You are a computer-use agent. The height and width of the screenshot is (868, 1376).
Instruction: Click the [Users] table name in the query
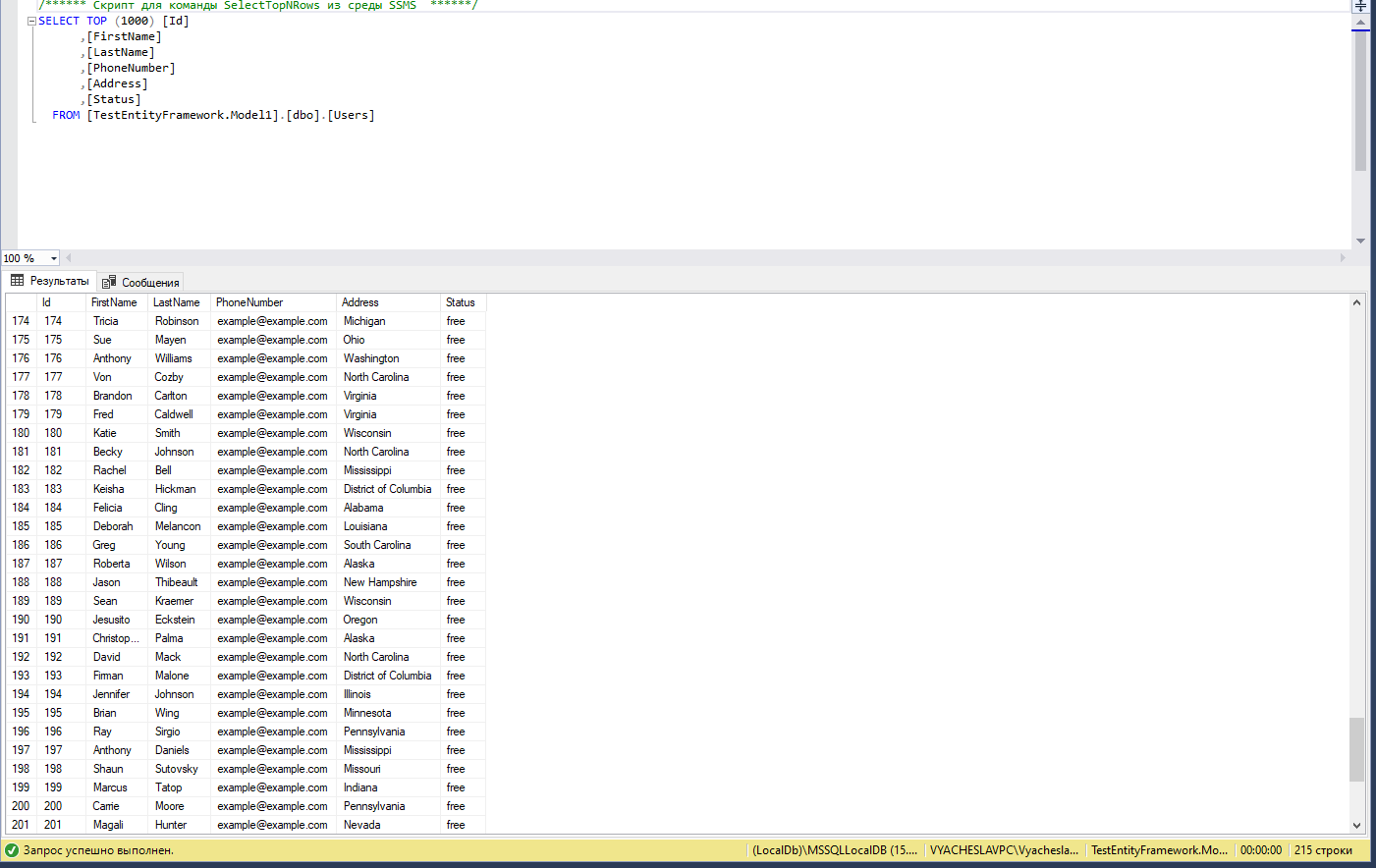click(351, 115)
